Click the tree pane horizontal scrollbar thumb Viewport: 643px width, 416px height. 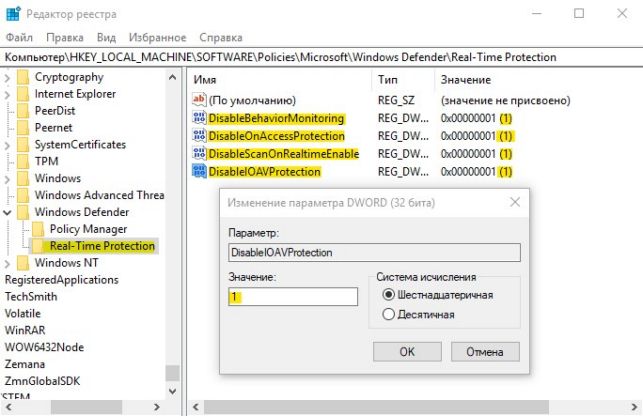[86, 407]
